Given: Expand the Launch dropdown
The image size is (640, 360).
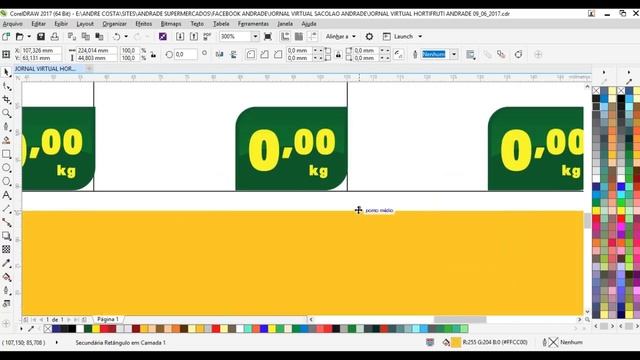Looking at the screenshot, I should tap(420, 37).
